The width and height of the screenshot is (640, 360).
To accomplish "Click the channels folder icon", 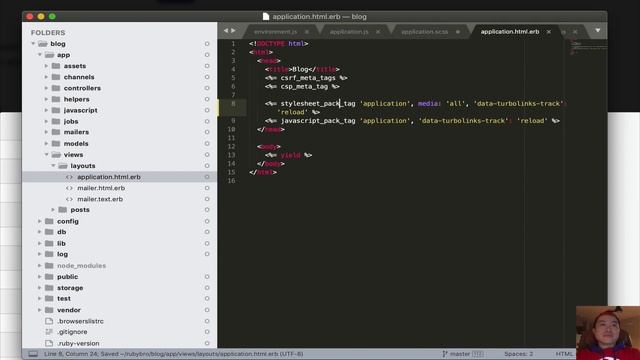I will pyautogui.click(x=56, y=77).
